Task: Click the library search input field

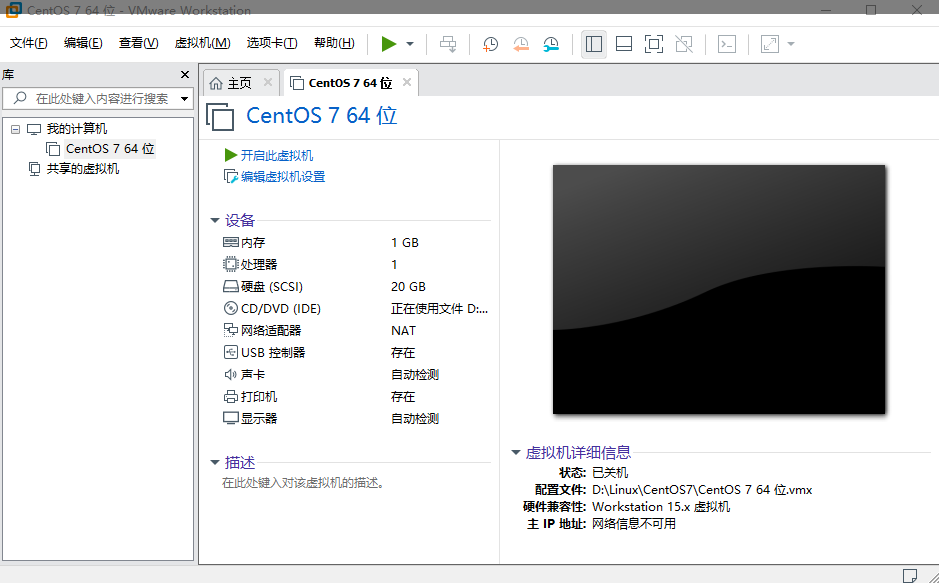Action: pyautogui.click(x=98, y=98)
